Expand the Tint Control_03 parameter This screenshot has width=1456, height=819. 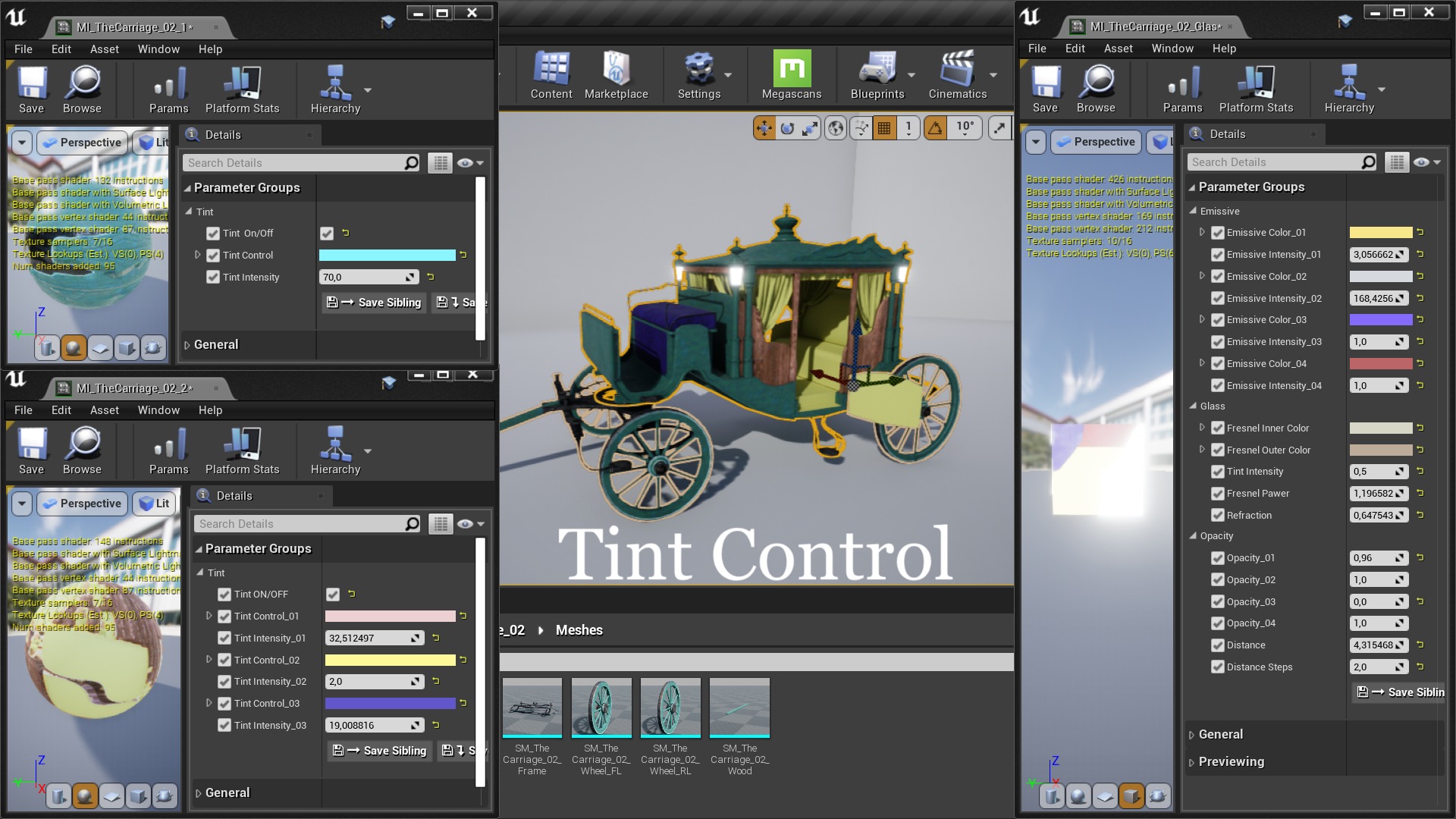(x=209, y=703)
